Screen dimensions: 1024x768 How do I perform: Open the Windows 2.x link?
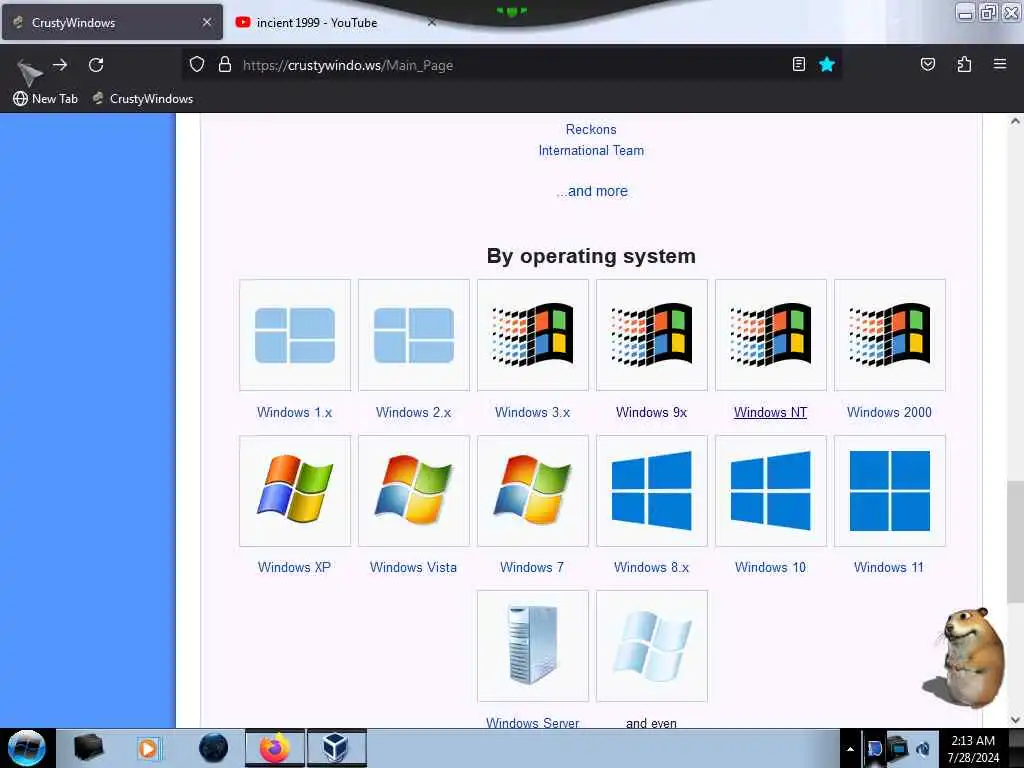[413, 412]
